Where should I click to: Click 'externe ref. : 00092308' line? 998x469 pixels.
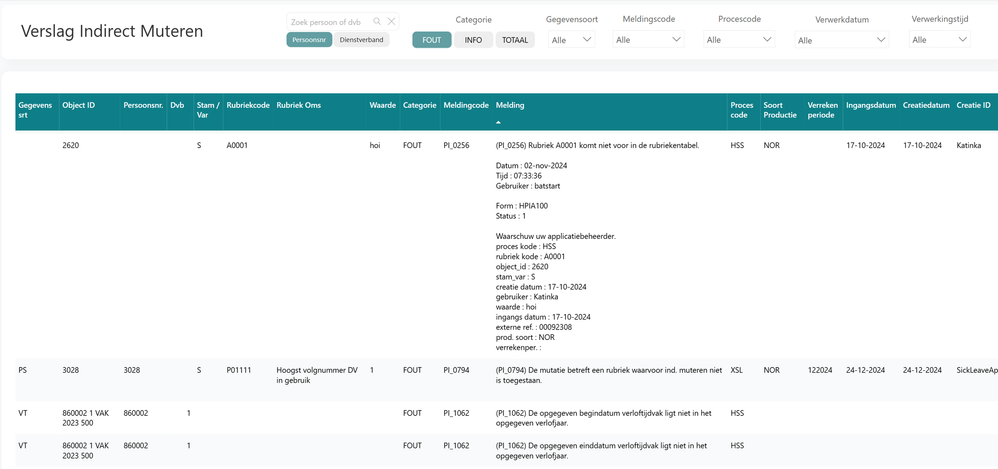[x=533, y=327]
